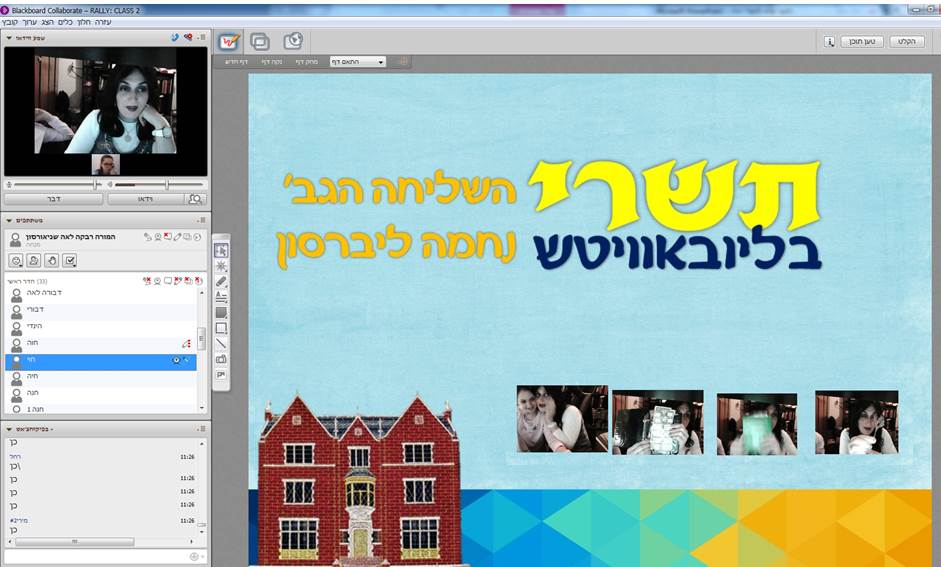Select the whiteboard line tool

[221, 344]
